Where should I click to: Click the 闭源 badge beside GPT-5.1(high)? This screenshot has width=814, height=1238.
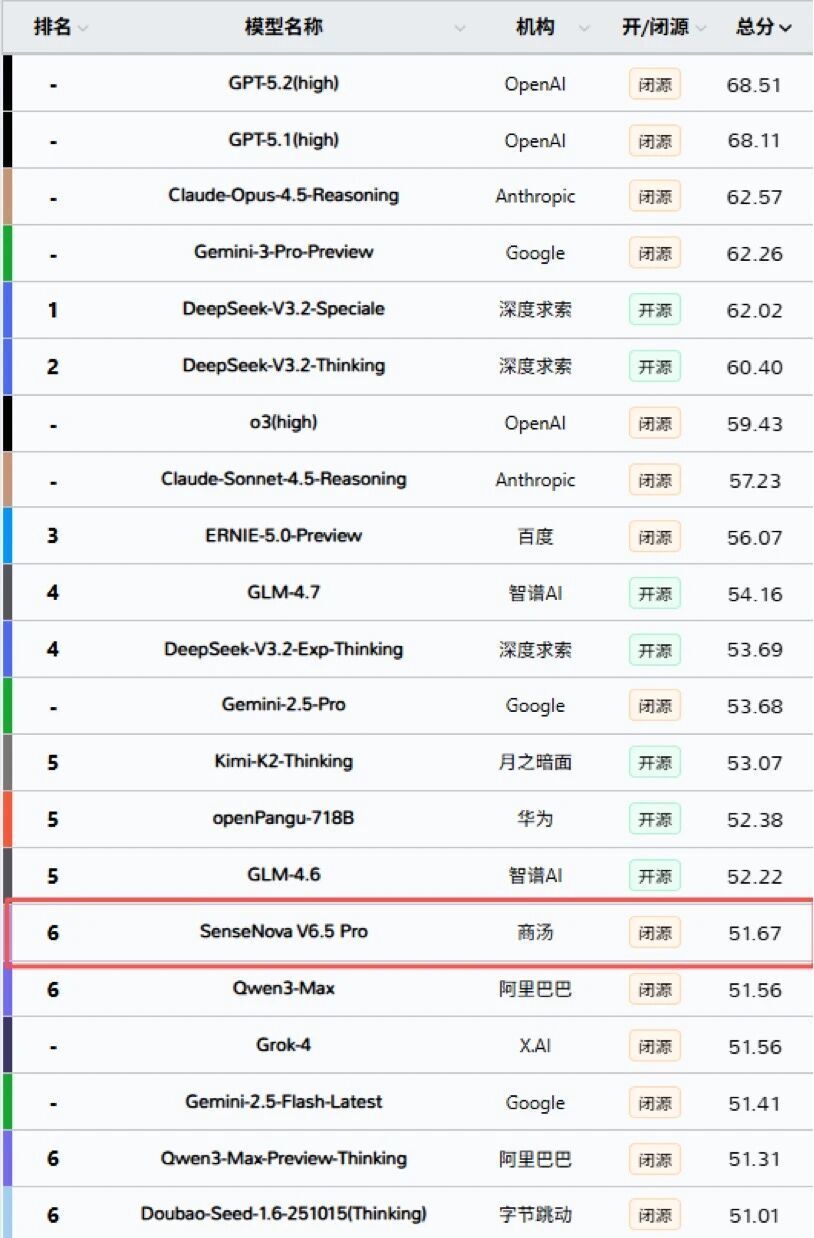pyautogui.click(x=654, y=140)
